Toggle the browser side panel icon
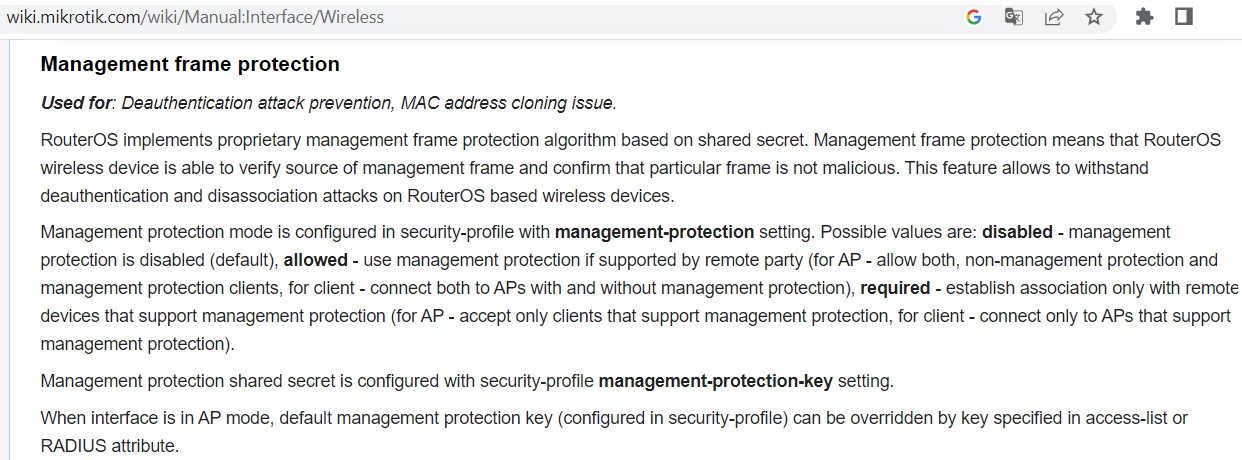 [x=1185, y=17]
